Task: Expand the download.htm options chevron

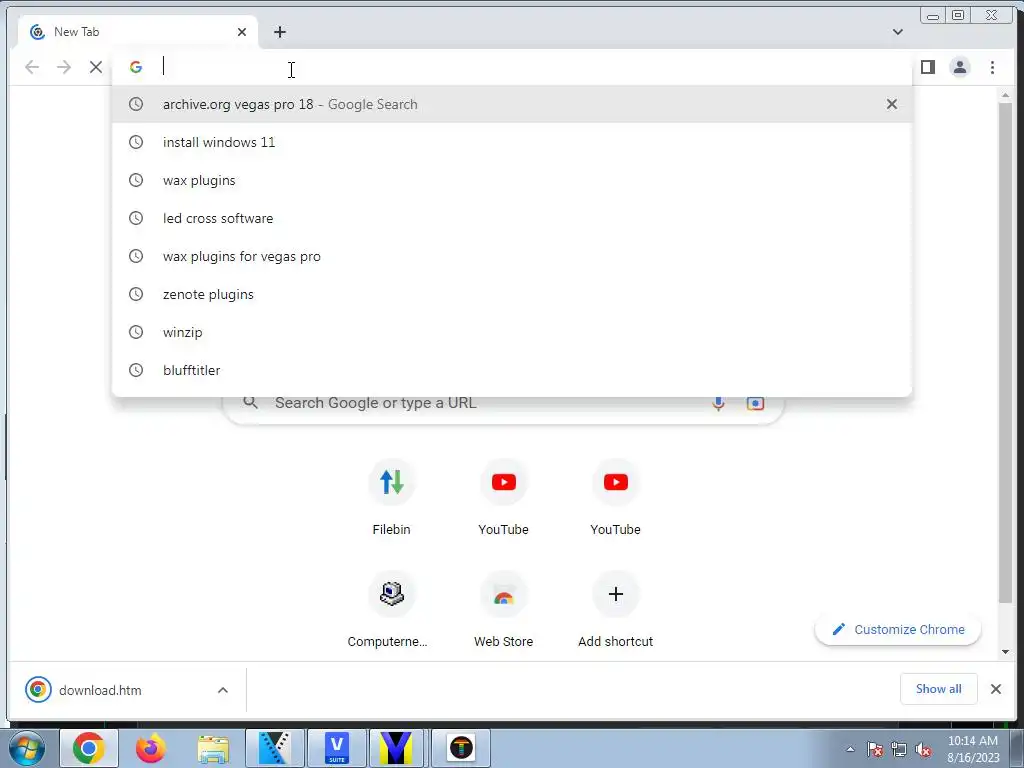Action: tap(223, 690)
